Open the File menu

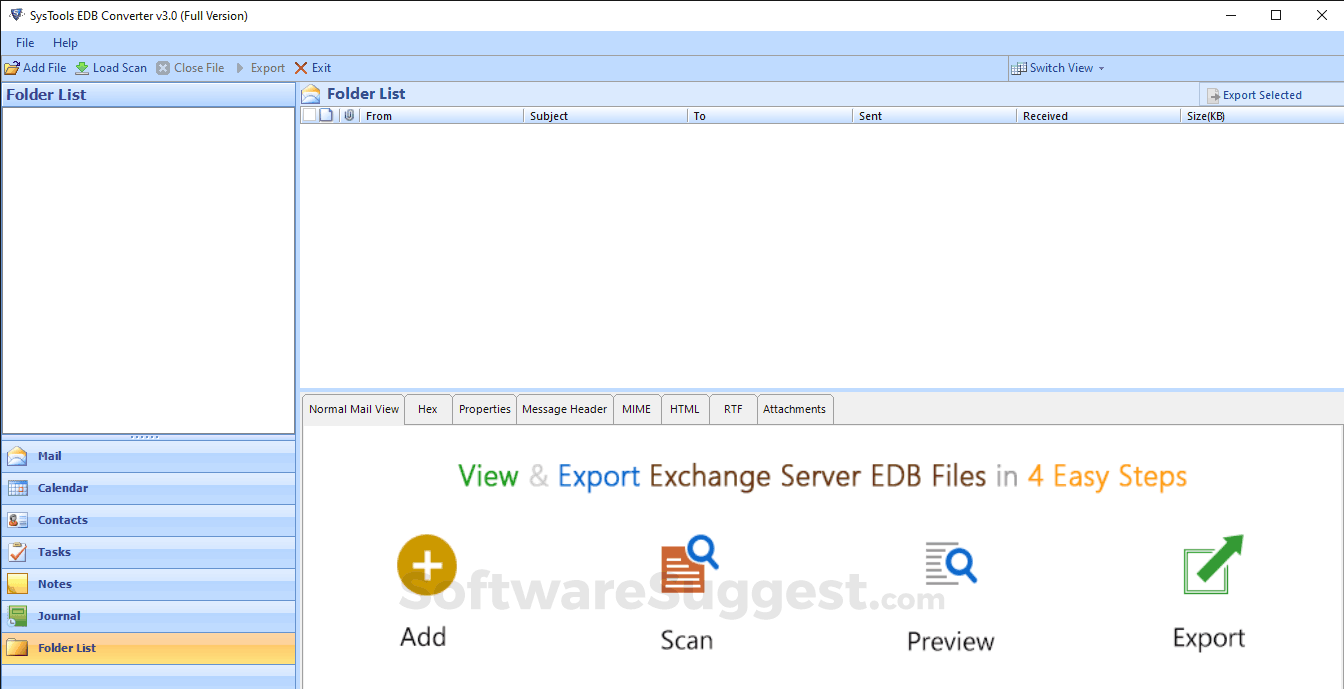point(25,43)
